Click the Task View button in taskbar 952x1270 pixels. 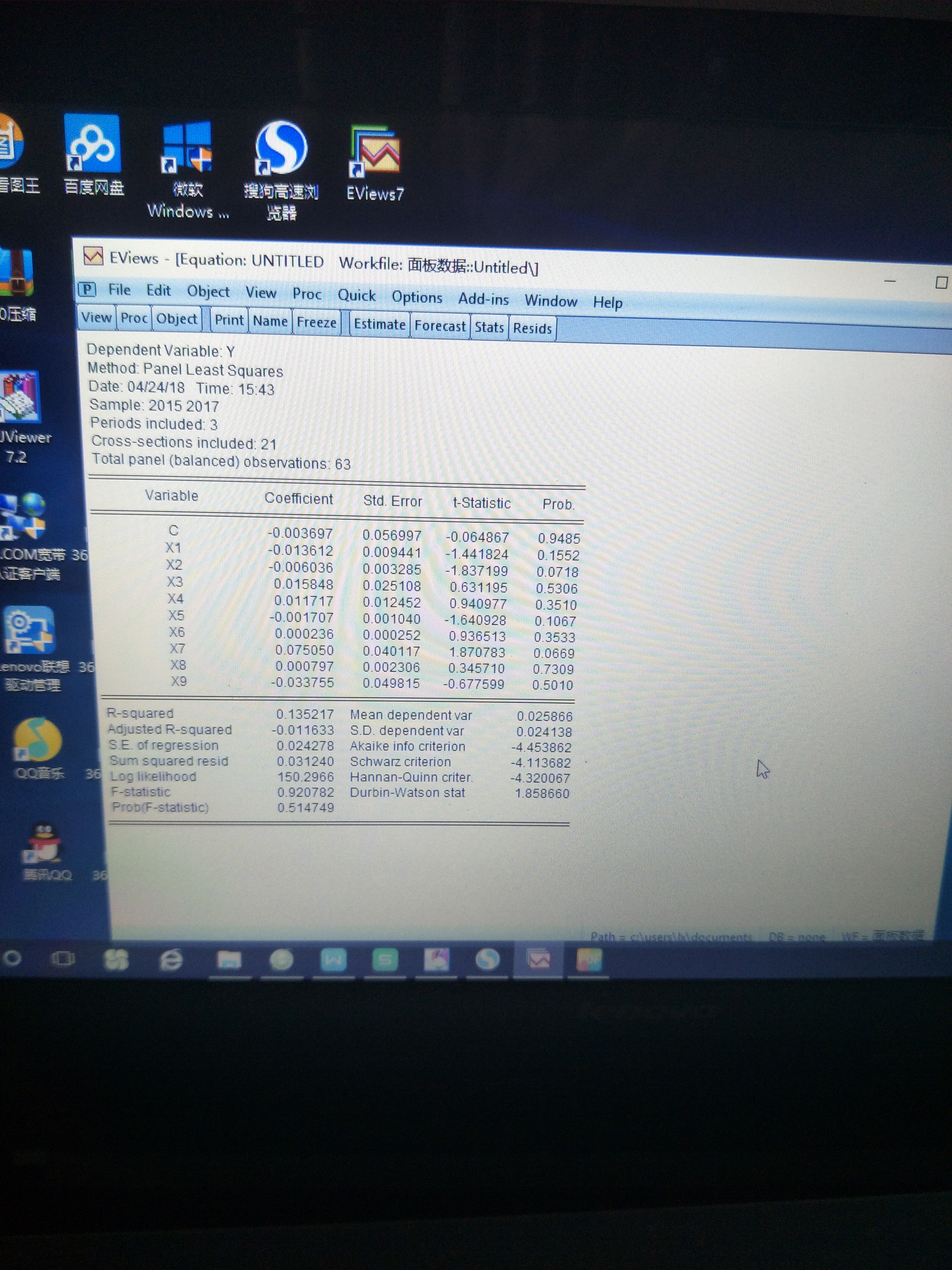(x=63, y=958)
